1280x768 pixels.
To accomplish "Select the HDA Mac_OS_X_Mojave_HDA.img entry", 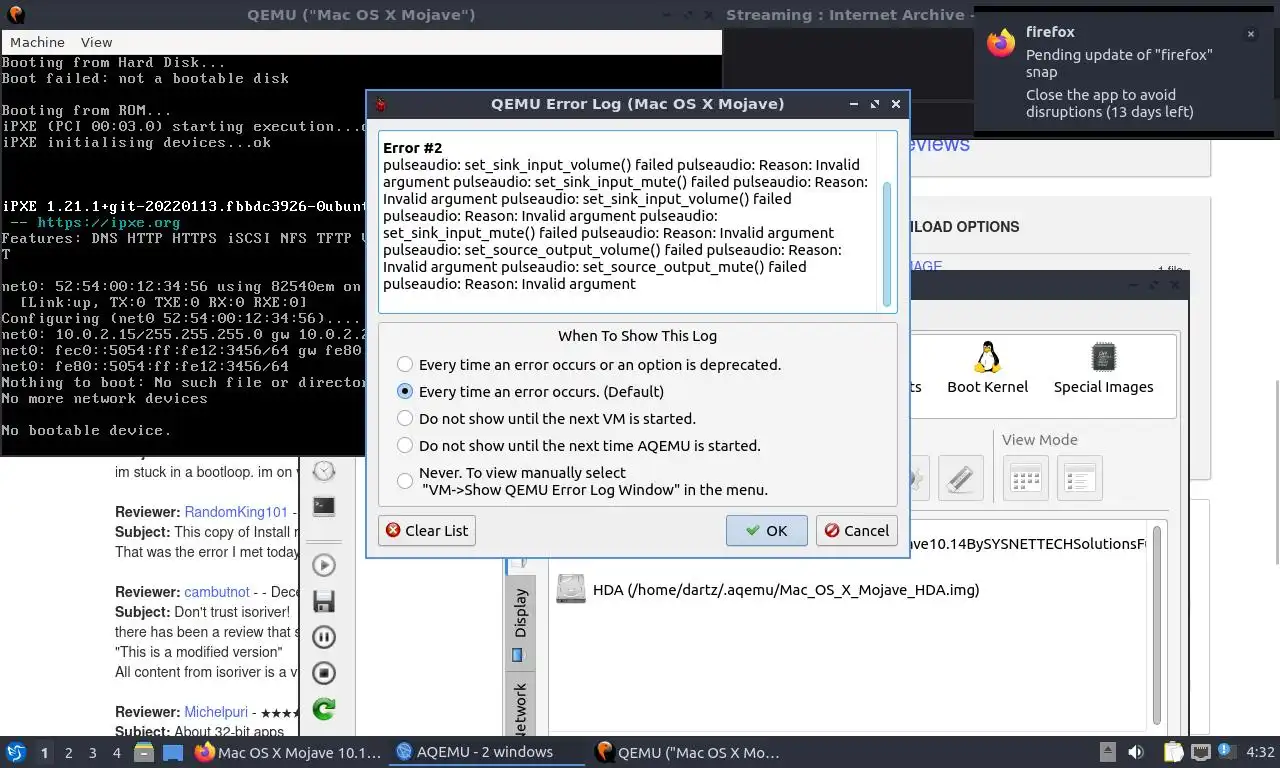I will [x=786, y=589].
